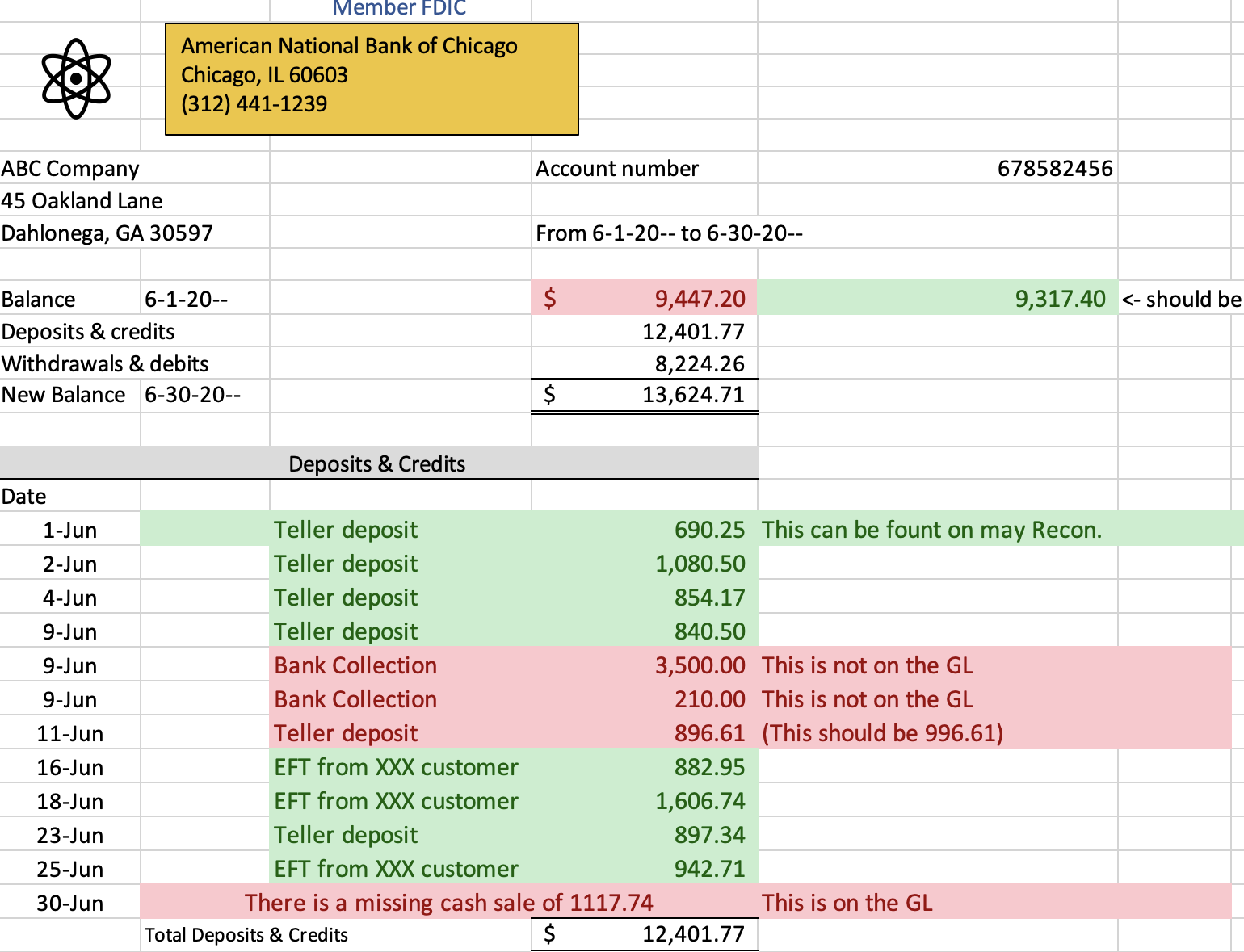Select the account number 678582456 cell
The image size is (1244, 952).
point(1052,168)
